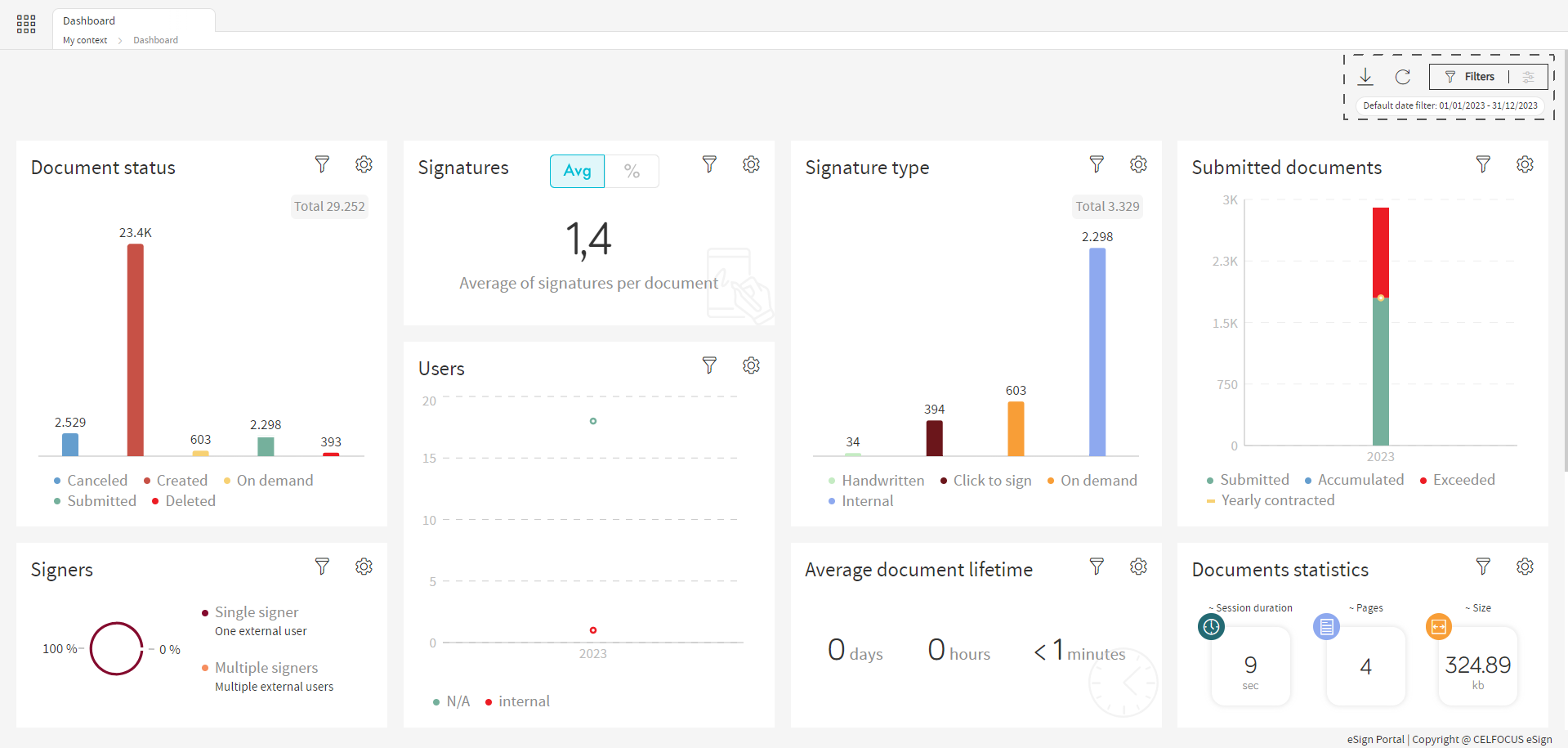1568x748 pixels.
Task: Click the Total 3.329 badge
Action: [1107, 206]
